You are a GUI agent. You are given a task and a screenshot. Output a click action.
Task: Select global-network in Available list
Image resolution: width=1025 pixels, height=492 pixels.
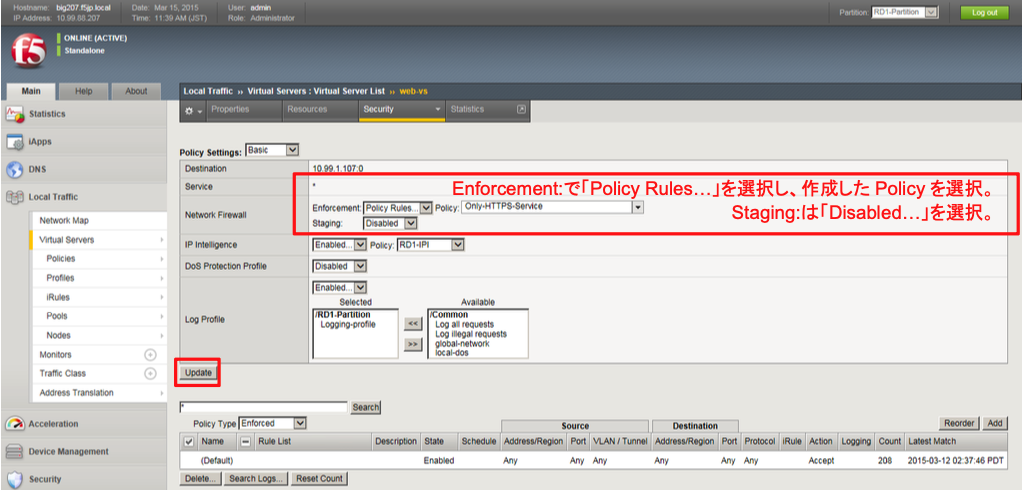tap(462, 344)
